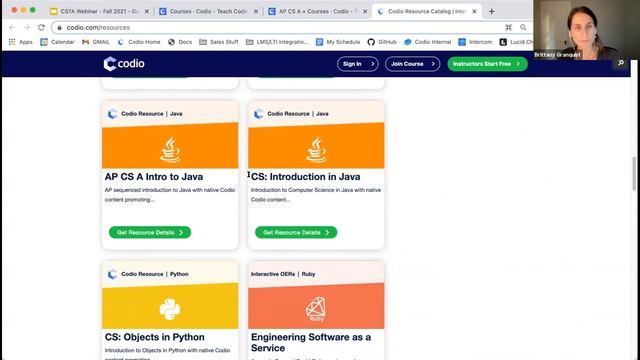Open the LMS/LTI Integration bookmark folder
The width and height of the screenshot is (640, 360).
277,42
